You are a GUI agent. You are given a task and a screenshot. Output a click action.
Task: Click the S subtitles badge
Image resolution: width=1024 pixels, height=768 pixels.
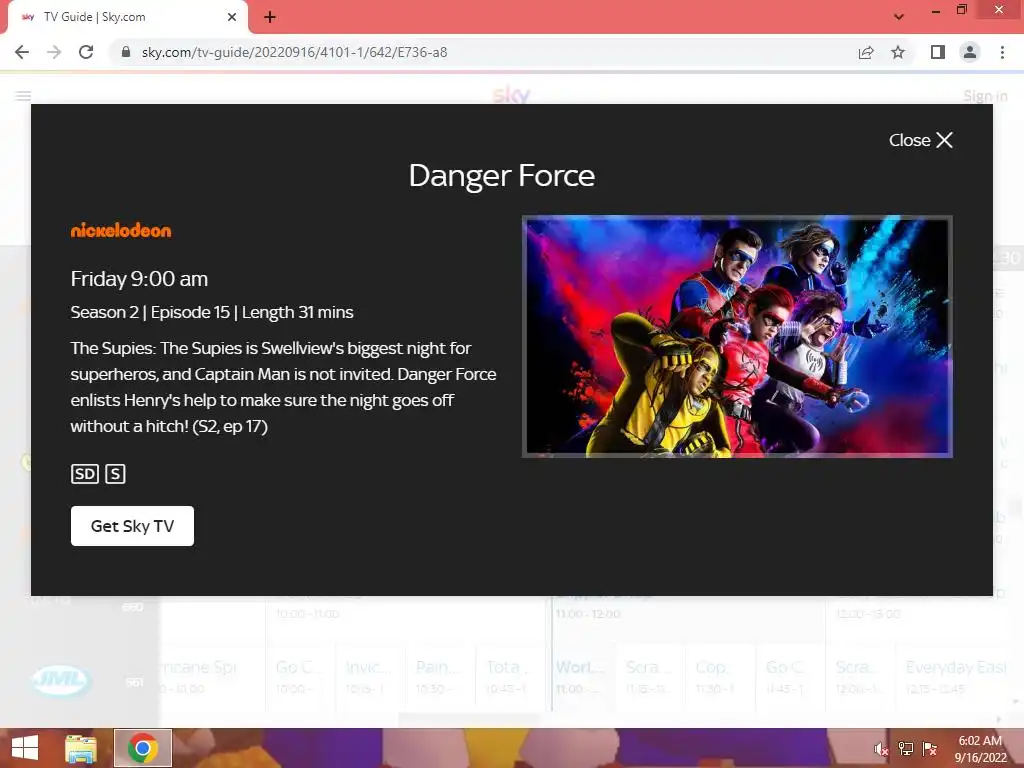115,474
